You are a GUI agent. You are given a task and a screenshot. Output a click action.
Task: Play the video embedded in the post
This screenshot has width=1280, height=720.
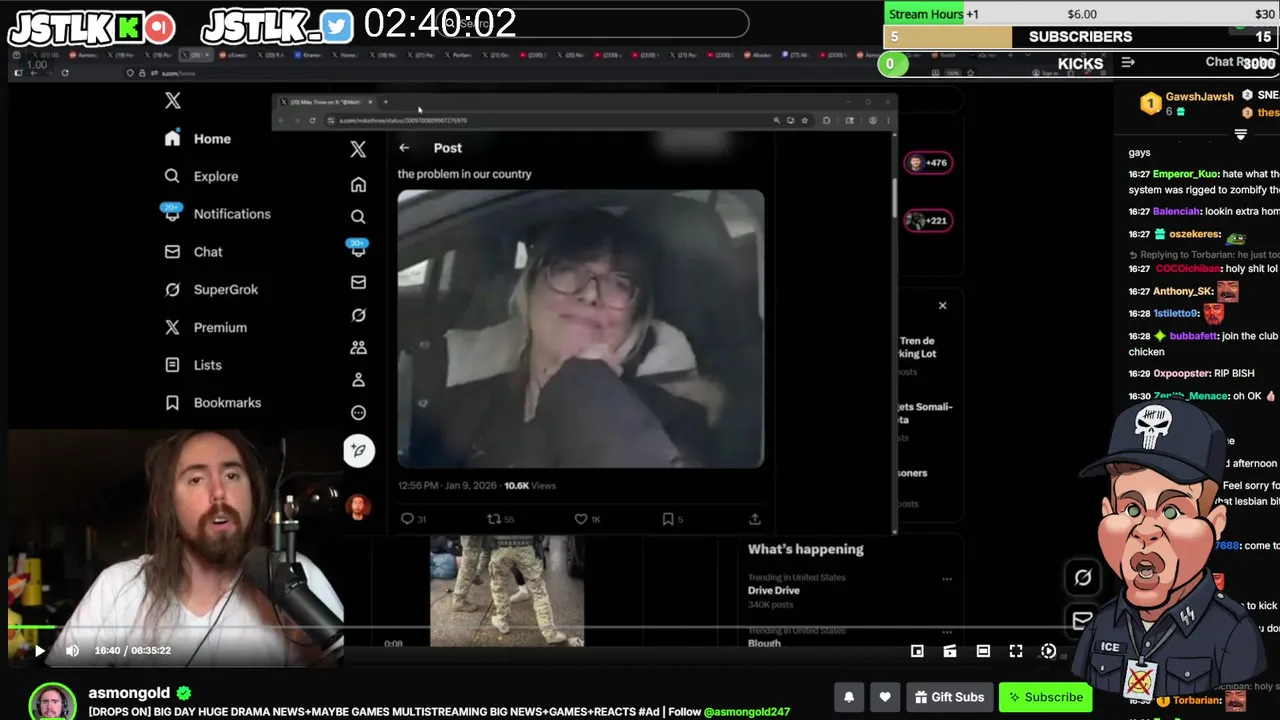tap(581, 329)
